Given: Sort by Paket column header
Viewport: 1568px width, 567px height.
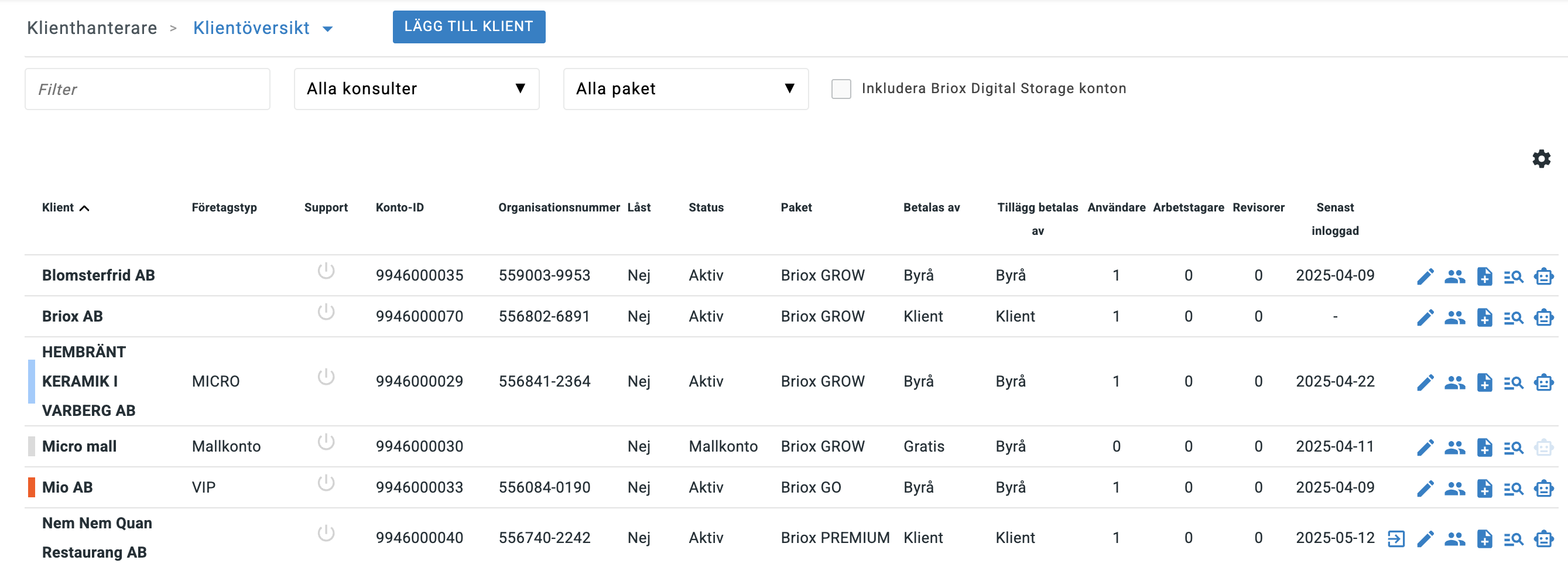Looking at the screenshot, I should point(796,208).
